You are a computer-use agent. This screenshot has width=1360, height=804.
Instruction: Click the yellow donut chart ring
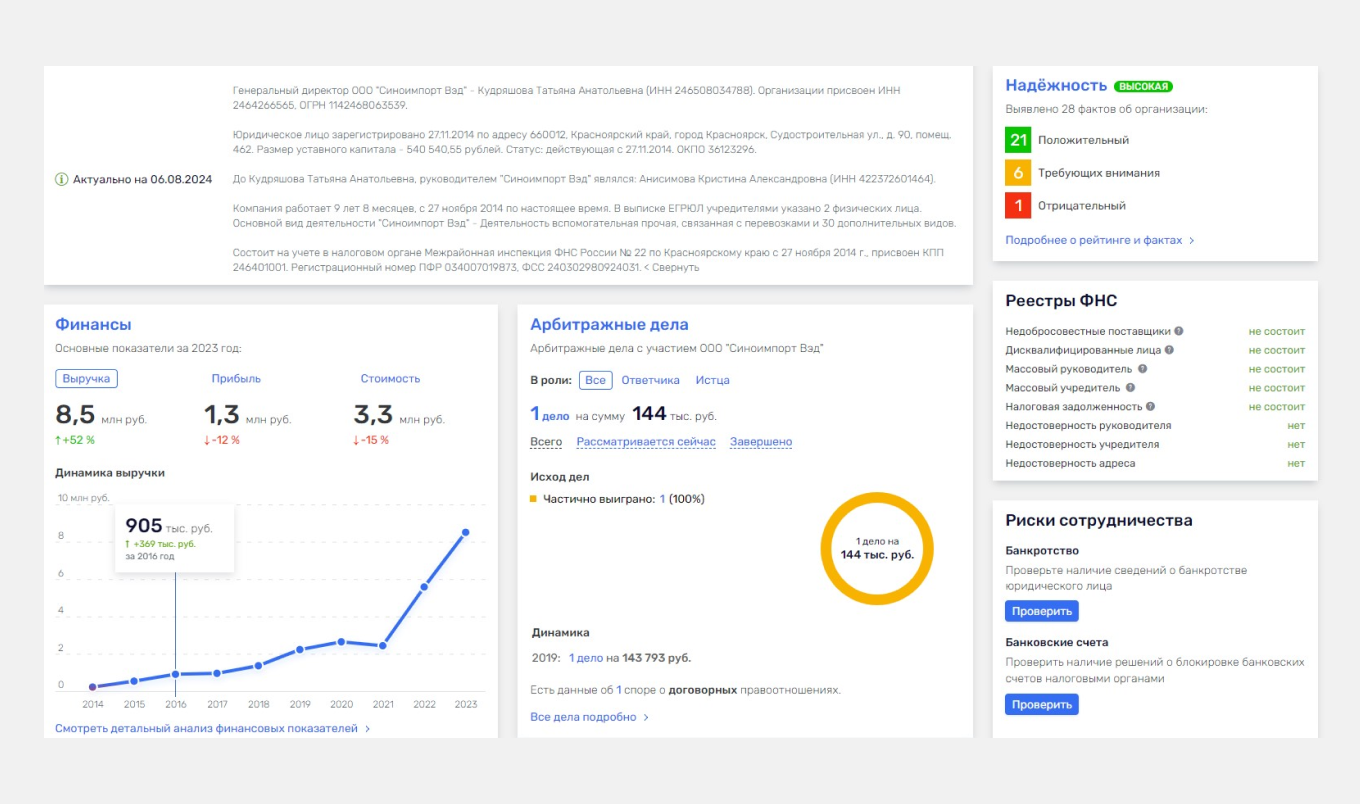pos(877,498)
